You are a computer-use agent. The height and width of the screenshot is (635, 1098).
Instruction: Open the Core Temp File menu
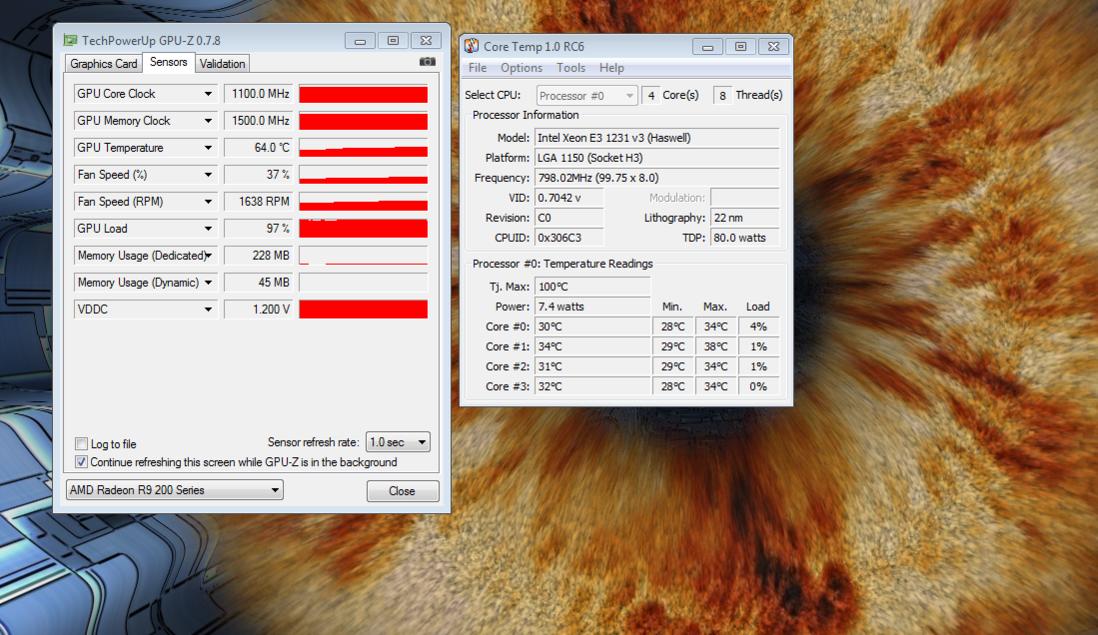pyautogui.click(x=478, y=68)
